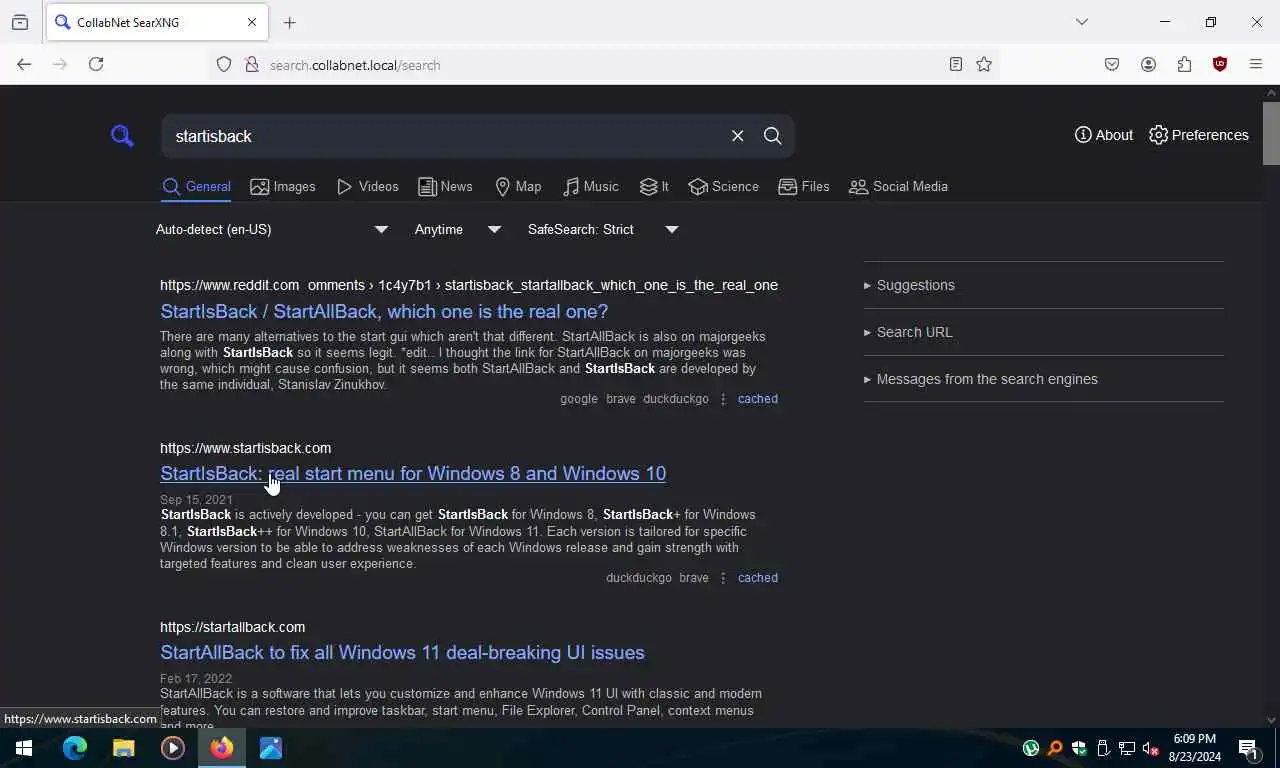Open the muted volume tray icon
1280x768 pixels.
[x=1150, y=748]
